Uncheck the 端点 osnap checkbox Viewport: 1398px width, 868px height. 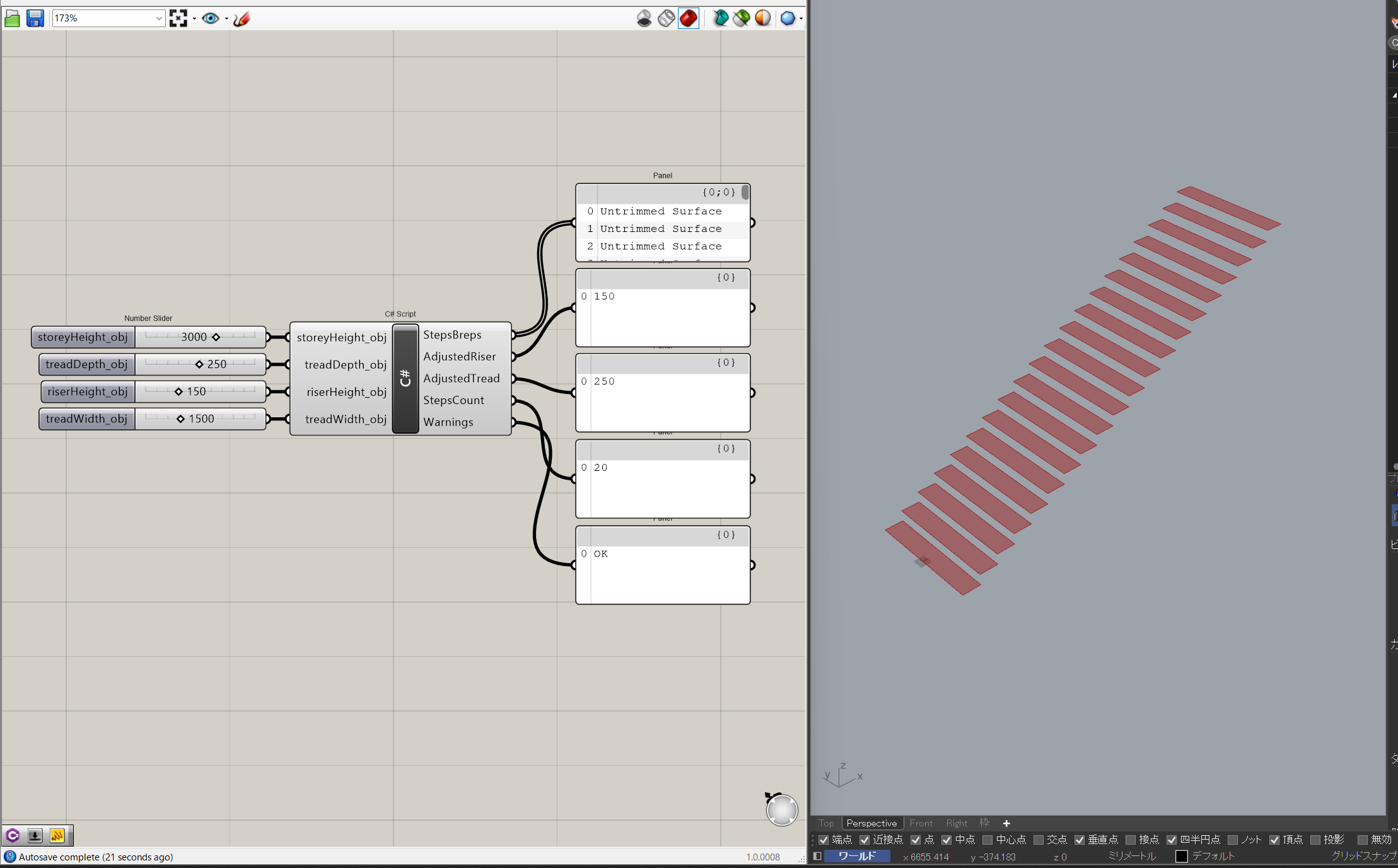tap(824, 840)
